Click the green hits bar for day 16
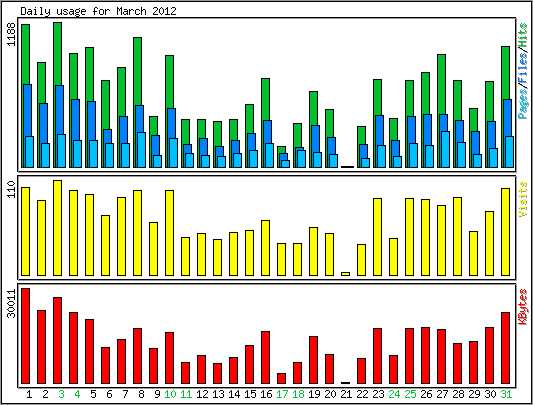533x405 pixels. [x=265, y=99]
